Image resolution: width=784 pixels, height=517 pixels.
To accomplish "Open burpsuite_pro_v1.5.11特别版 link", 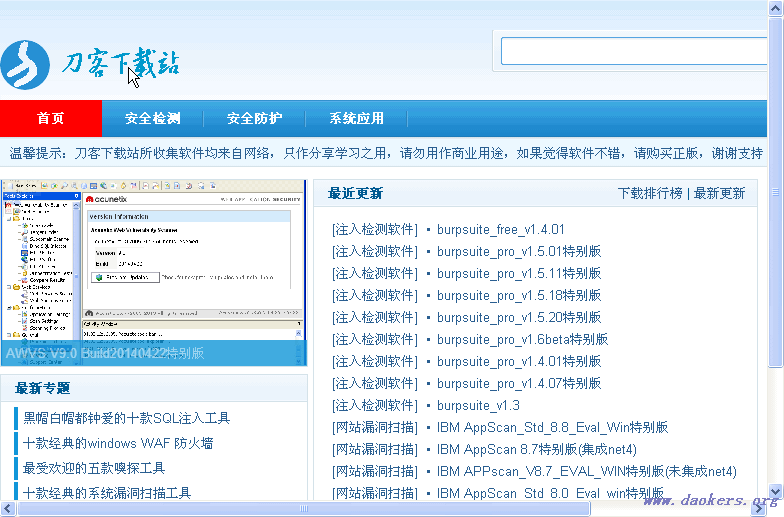I will 519,274.
